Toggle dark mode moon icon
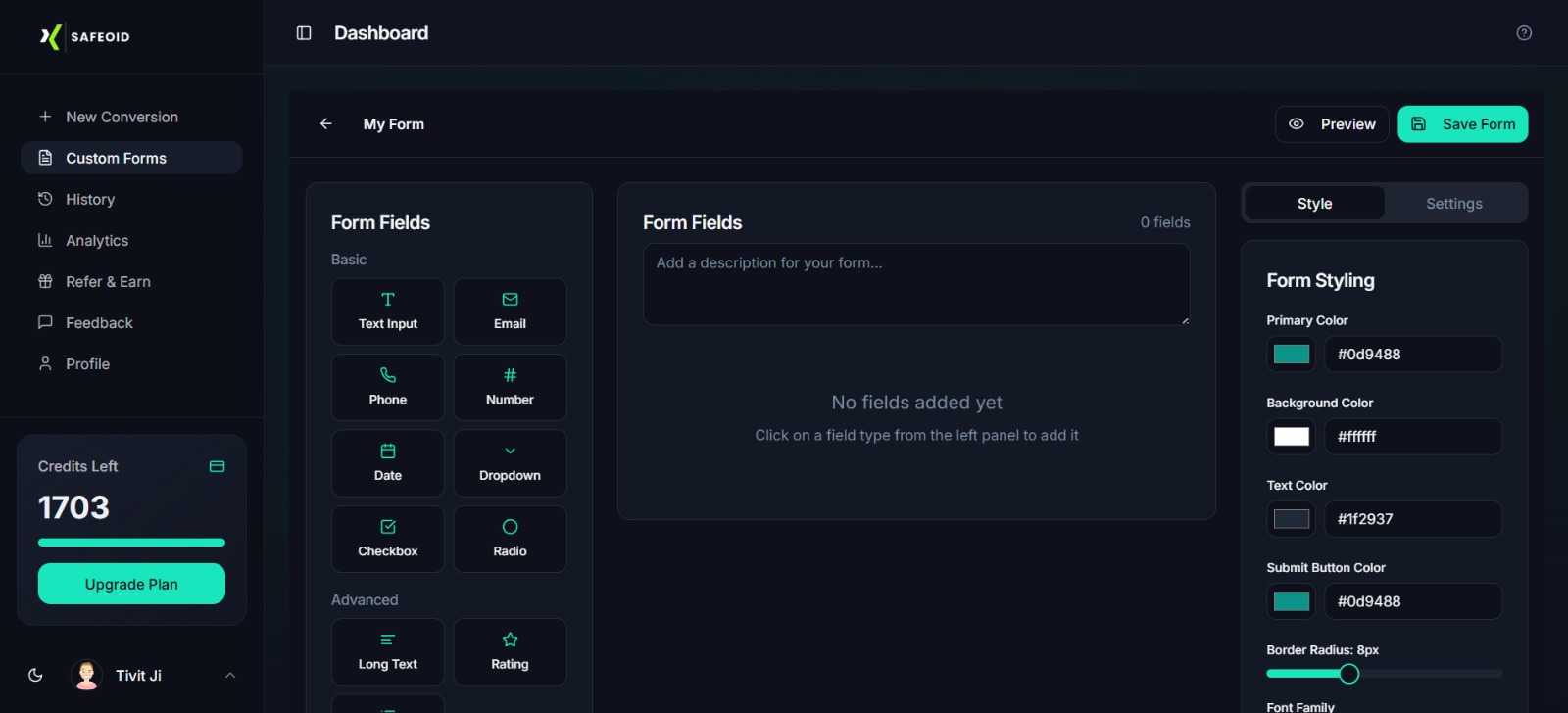The height and width of the screenshot is (713, 1568). coord(35,675)
